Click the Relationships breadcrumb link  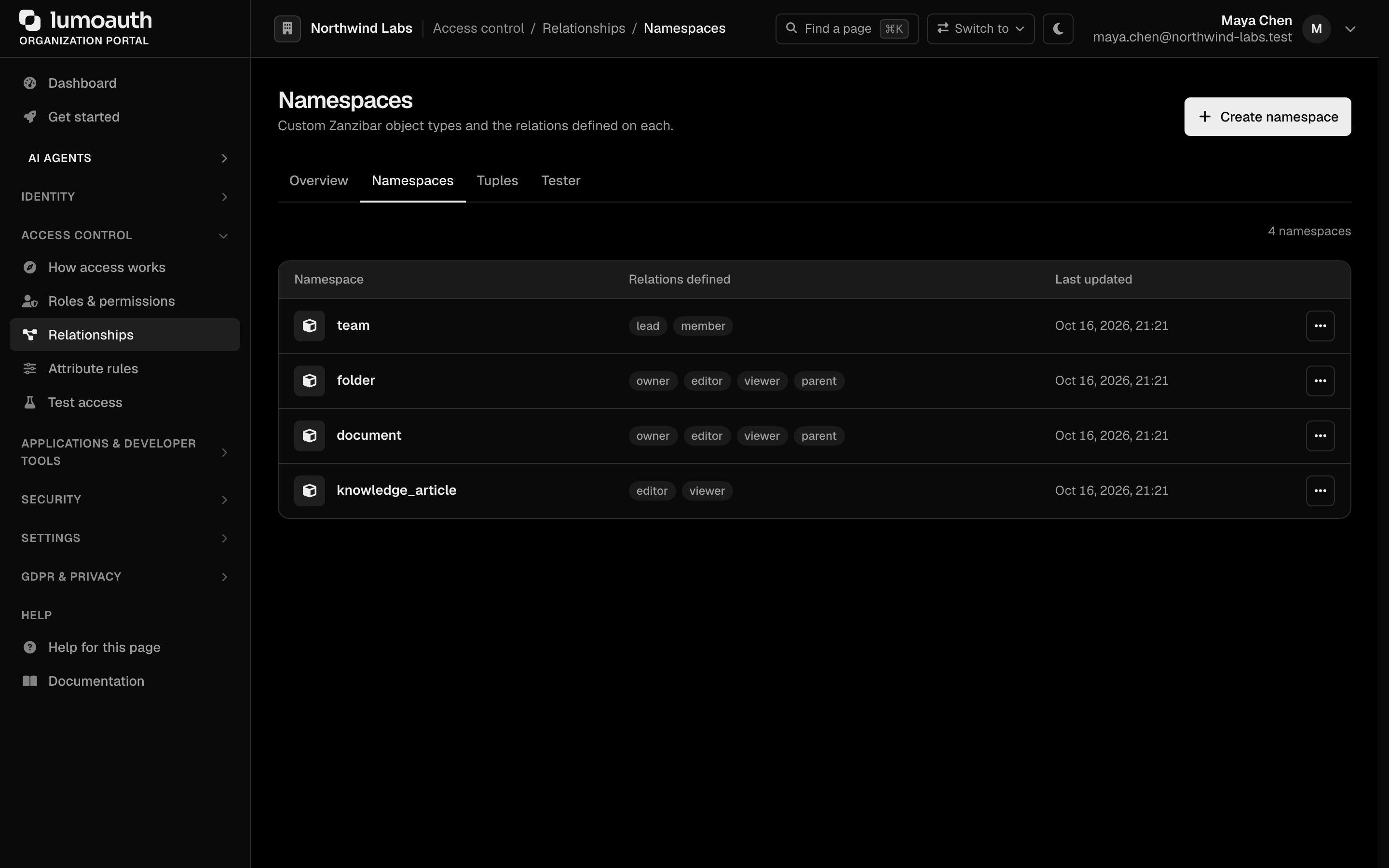click(x=584, y=28)
